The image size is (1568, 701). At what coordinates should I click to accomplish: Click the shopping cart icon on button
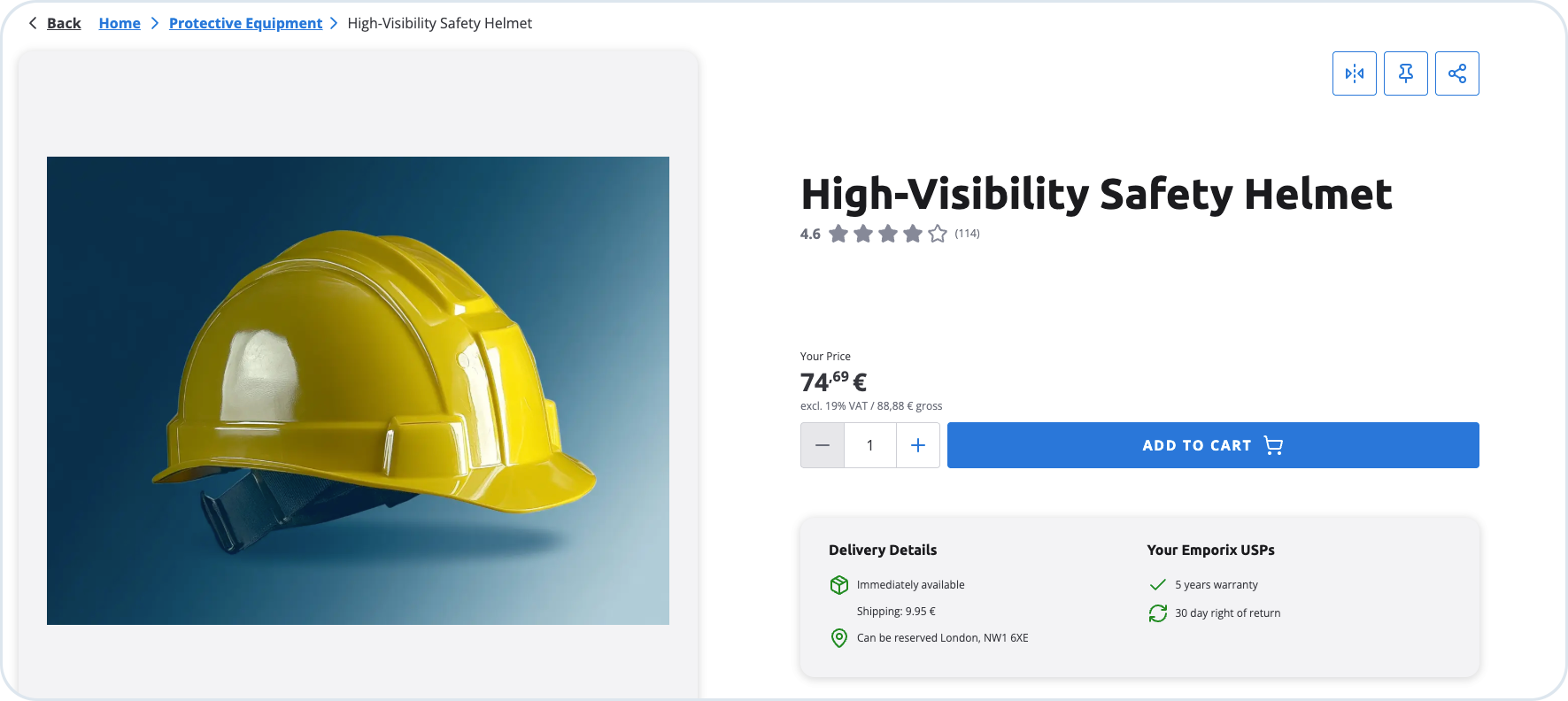[x=1273, y=445]
